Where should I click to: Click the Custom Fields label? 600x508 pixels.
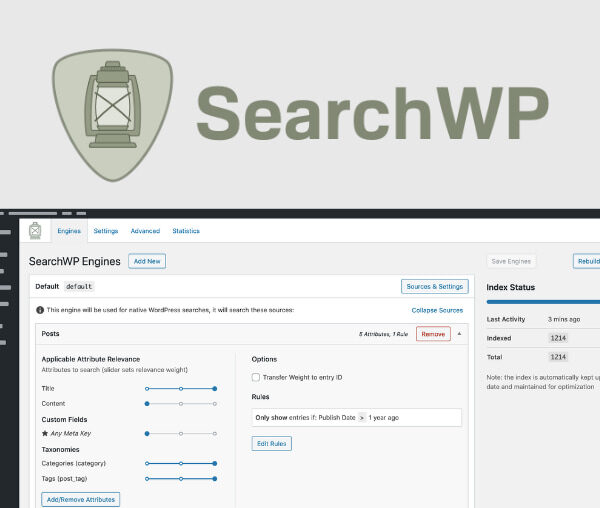point(64,420)
